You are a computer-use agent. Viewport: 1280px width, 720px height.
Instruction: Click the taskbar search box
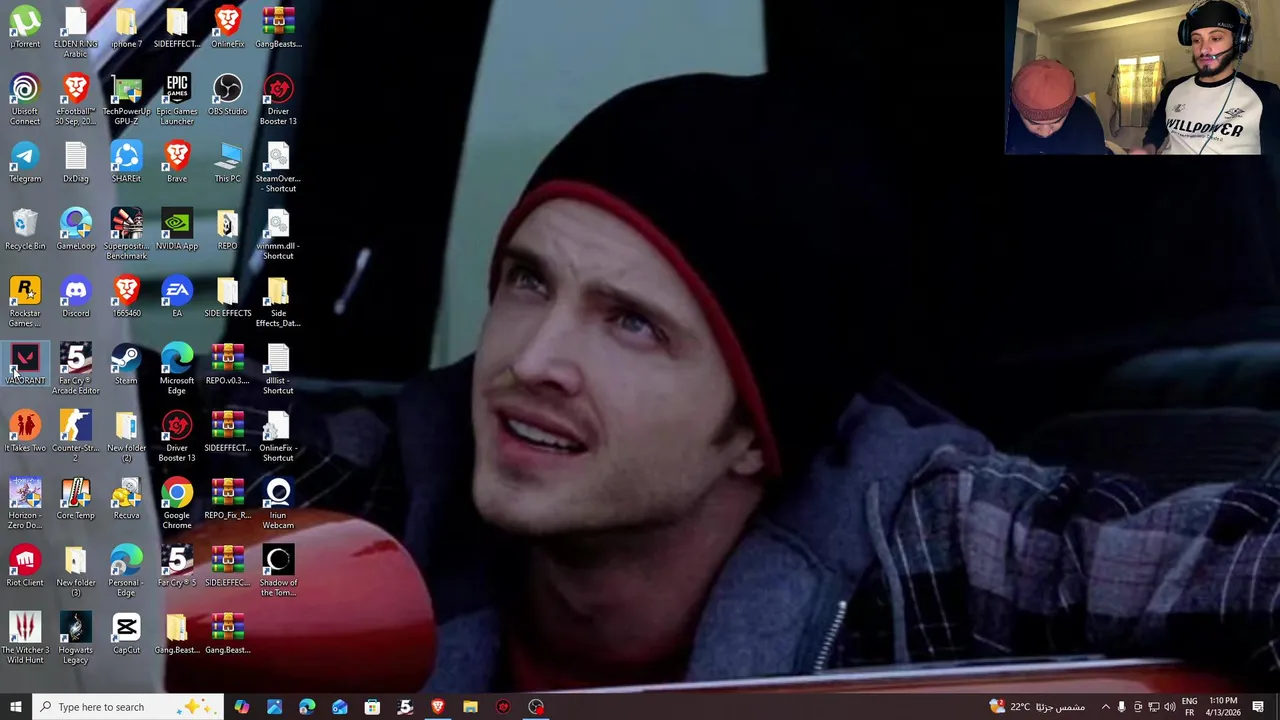(129, 707)
